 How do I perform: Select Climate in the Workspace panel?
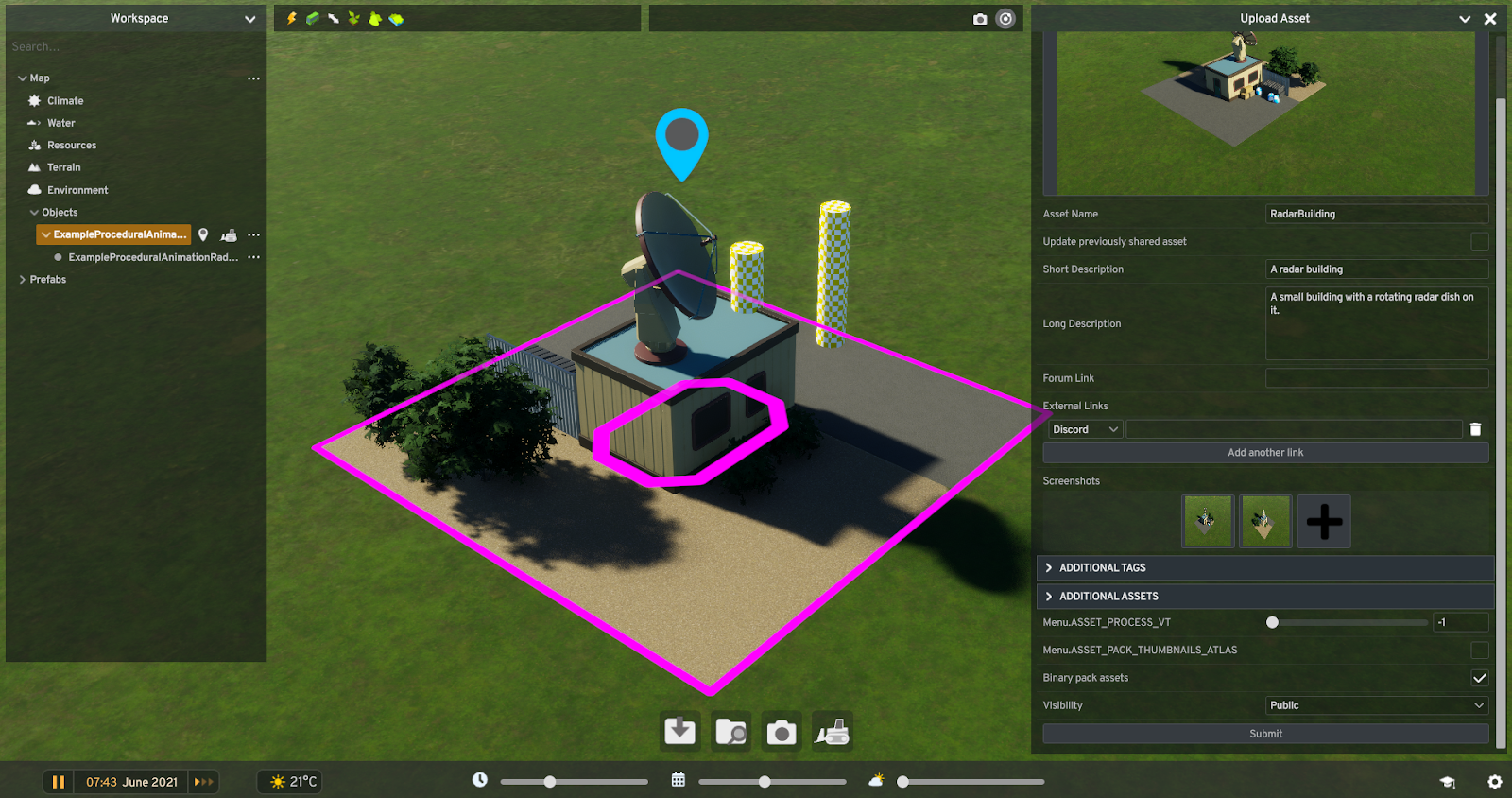point(65,101)
